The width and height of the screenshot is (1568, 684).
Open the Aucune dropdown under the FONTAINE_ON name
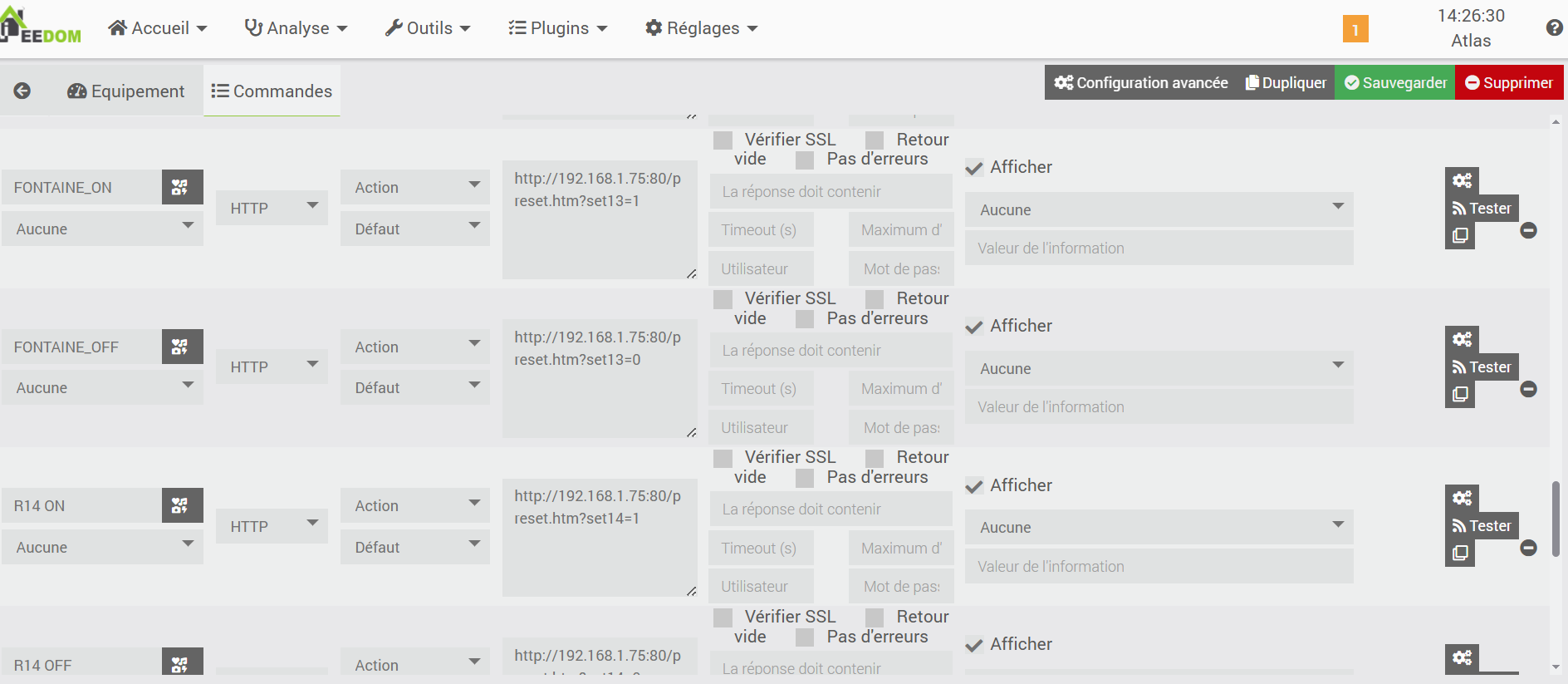click(102, 229)
